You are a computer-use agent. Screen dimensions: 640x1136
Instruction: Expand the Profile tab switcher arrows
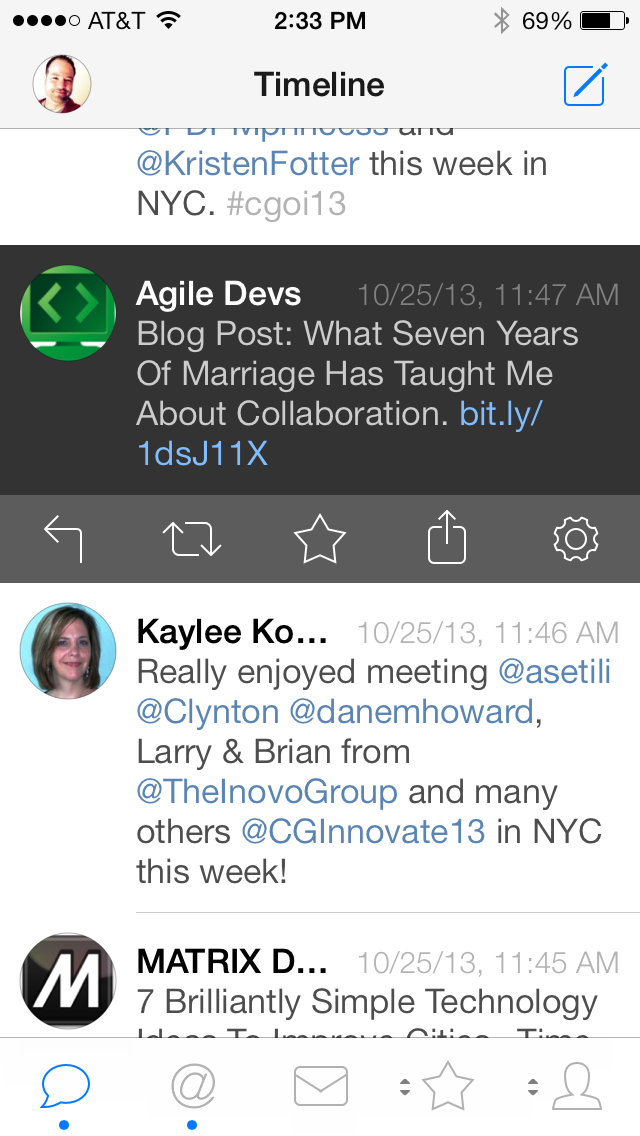[x=533, y=1086]
